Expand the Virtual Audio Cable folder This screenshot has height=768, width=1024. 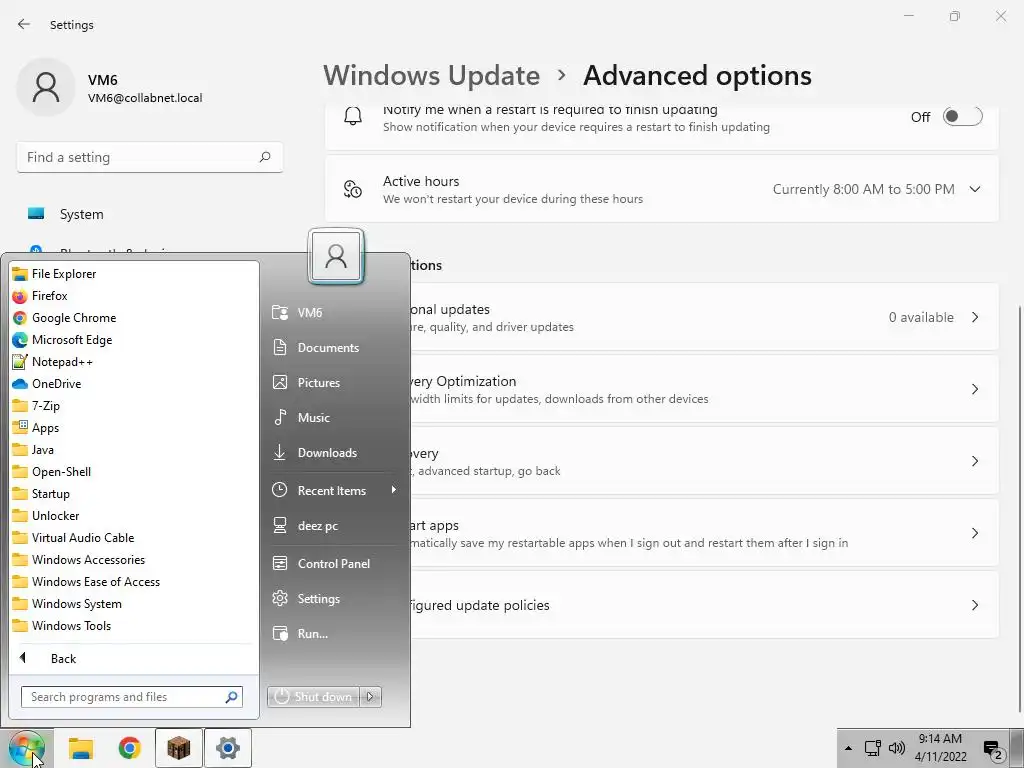[134, 537]
